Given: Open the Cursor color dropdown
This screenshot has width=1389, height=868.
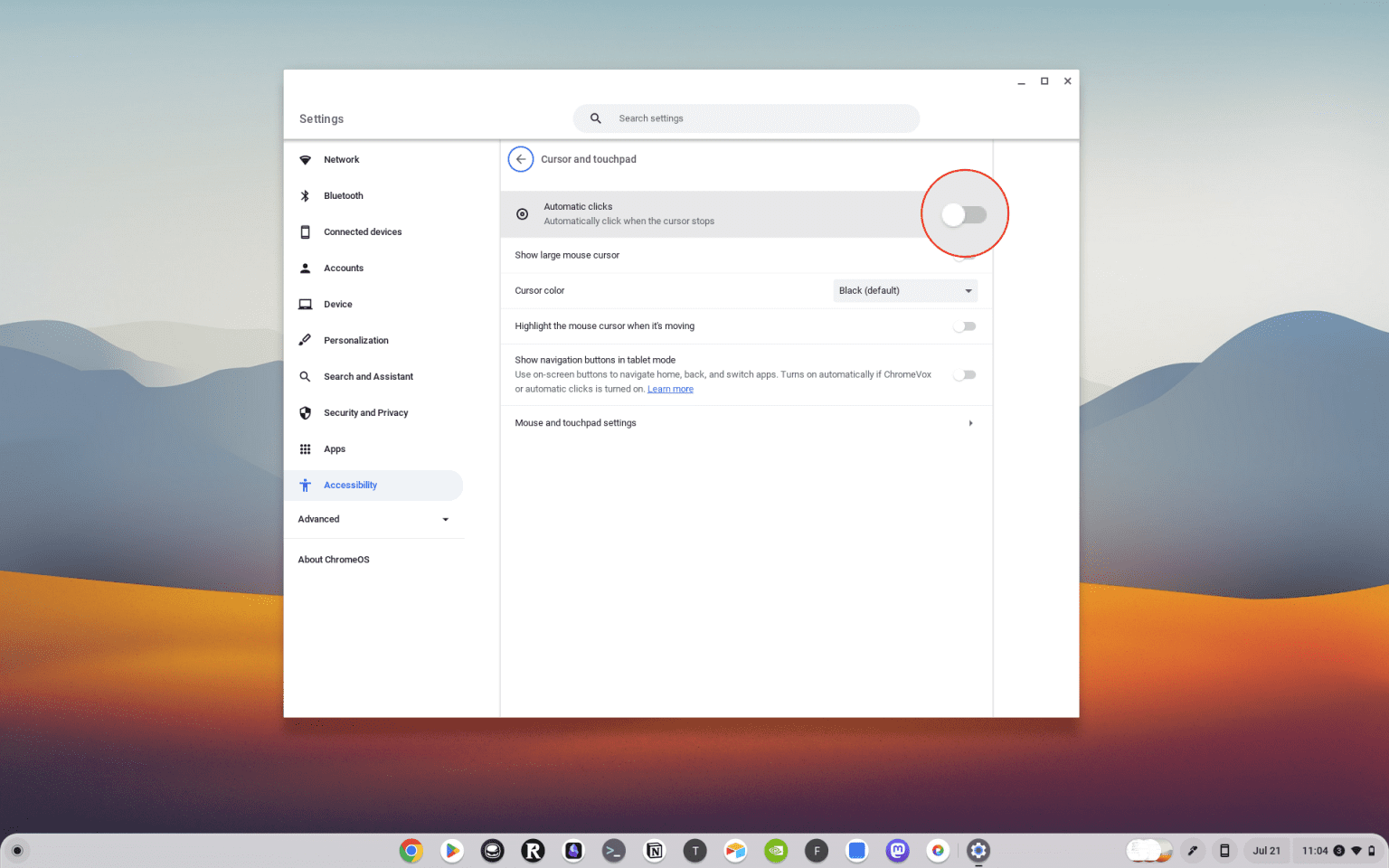Looking at the screenshot, I should 904,290.
